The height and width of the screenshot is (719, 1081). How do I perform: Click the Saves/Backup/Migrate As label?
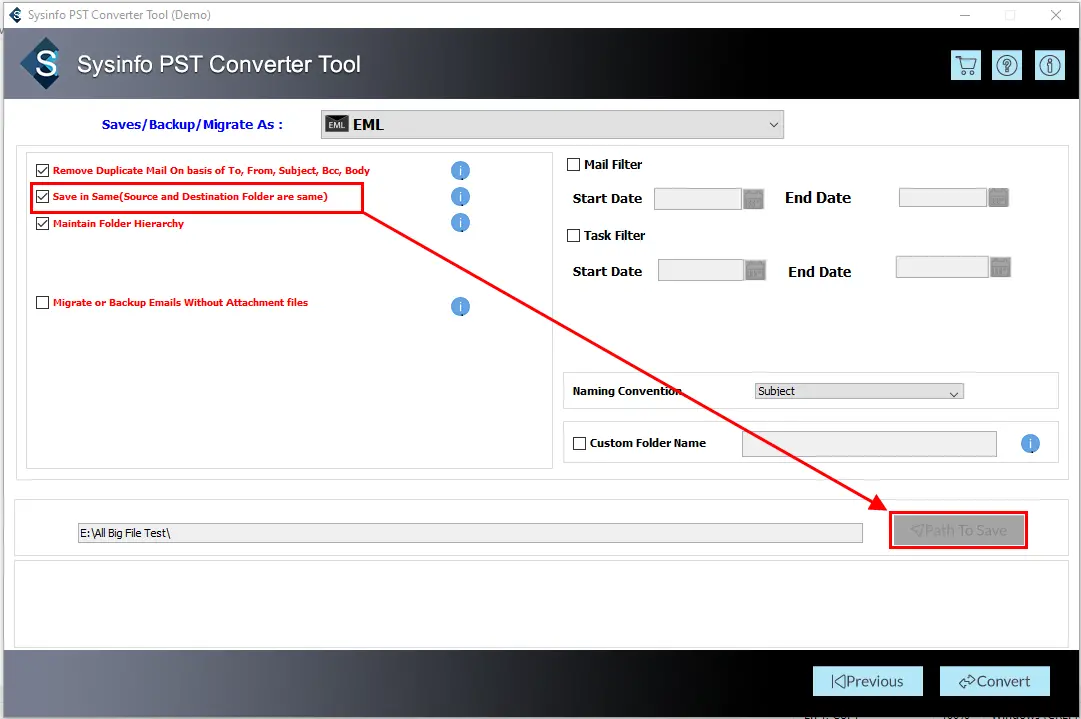[x=192, y=125]
